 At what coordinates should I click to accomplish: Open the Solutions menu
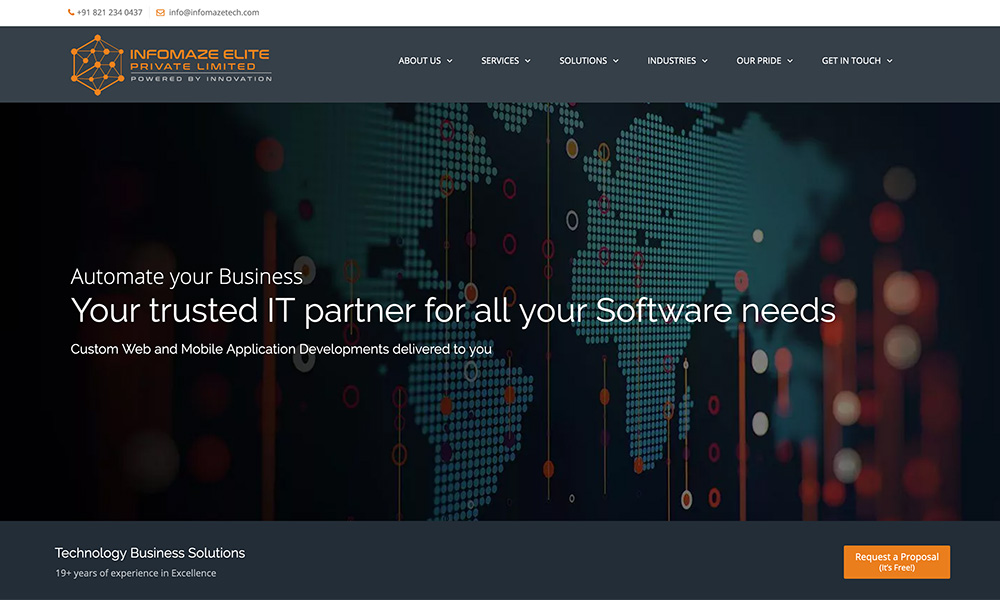(x=583, y=61)
